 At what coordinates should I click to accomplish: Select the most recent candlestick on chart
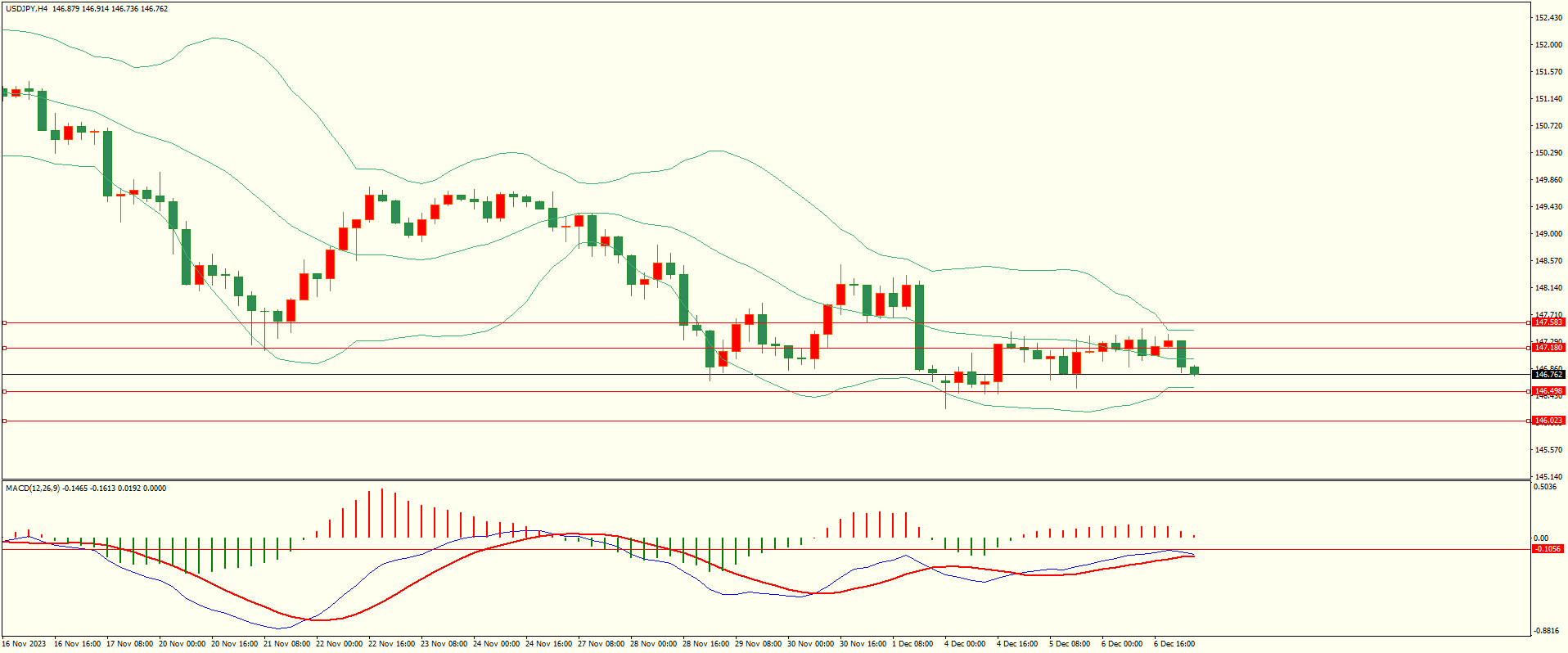[1194, 371]
